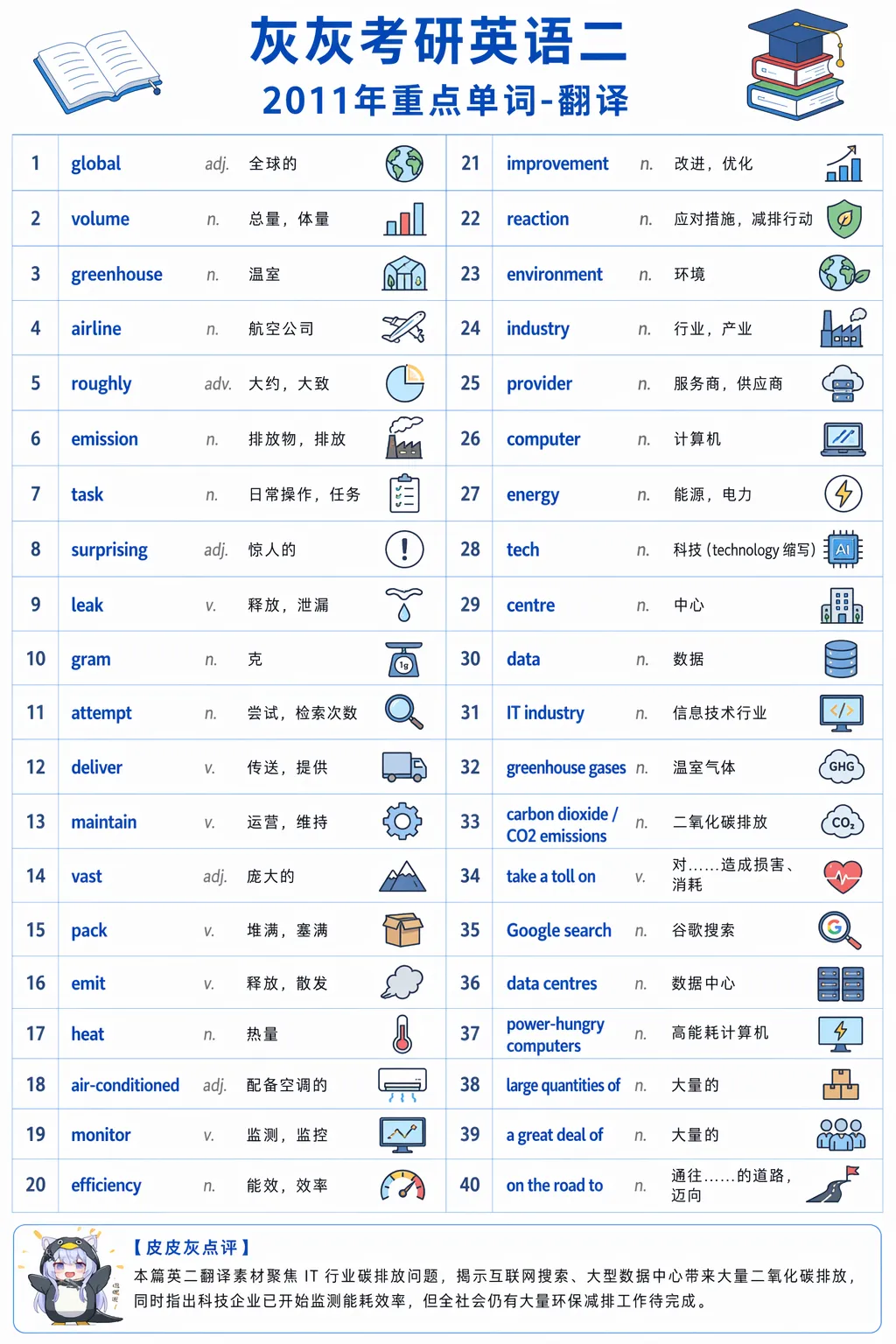Click the word efficiency

(105, 1185)
